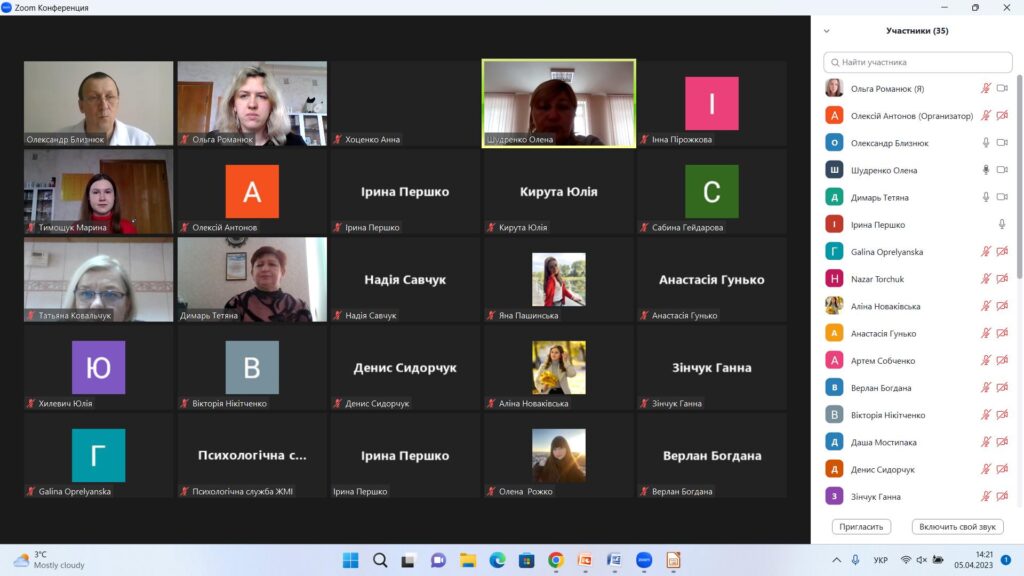The width and height of the screenshot is (1024, 576).
Task: Toggle Ольга Романюк's camera in participants list
Action: click(1002, 89)
